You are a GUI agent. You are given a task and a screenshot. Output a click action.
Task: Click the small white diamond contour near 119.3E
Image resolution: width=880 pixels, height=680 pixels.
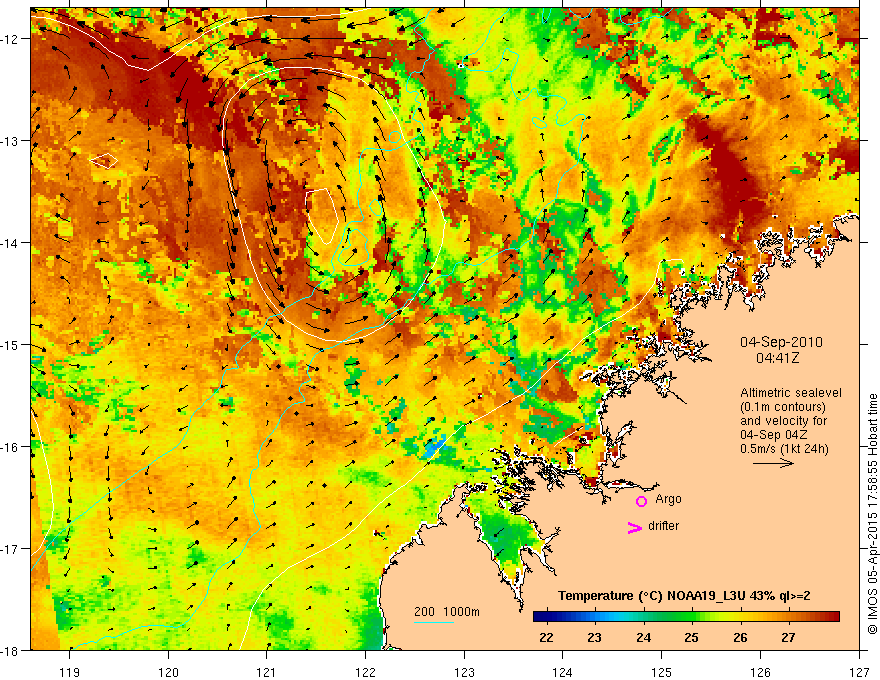tap(104, 161)
